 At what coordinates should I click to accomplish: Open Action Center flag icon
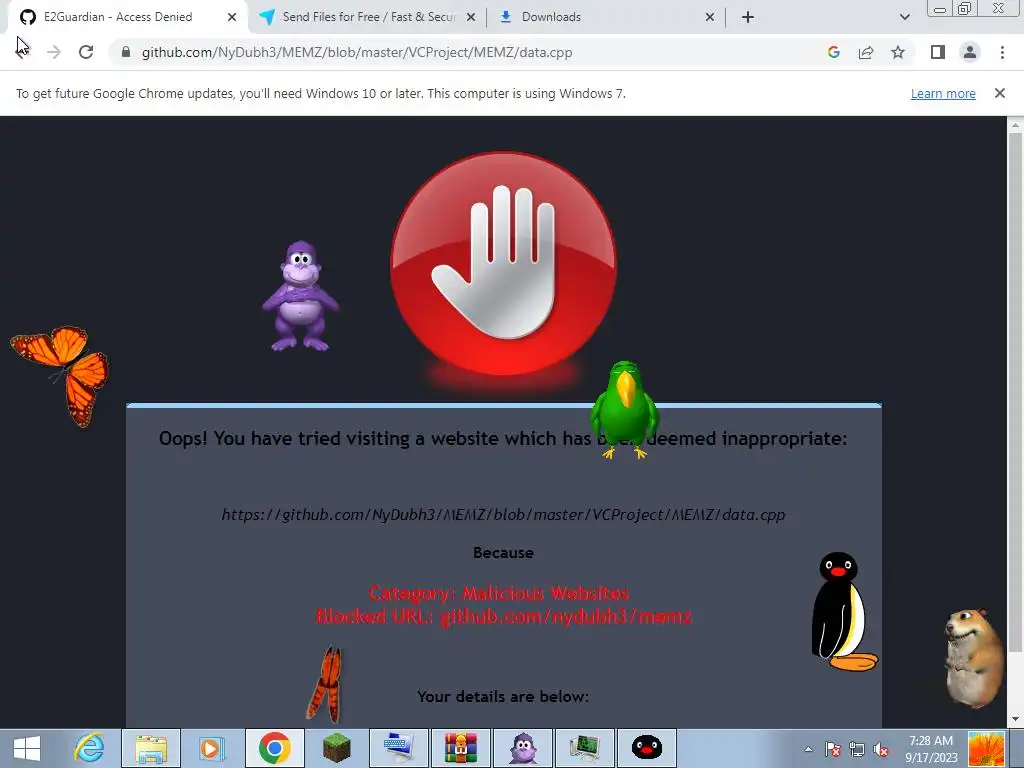[x=832, y=749]
